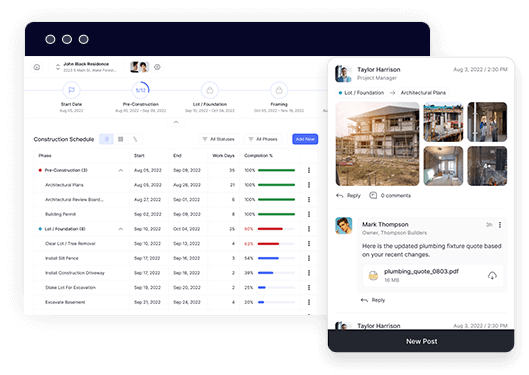The height and width of the screenshot is (375, 529).
Task: Open the John Black Residence project switcher
Action: coord(58,67)
